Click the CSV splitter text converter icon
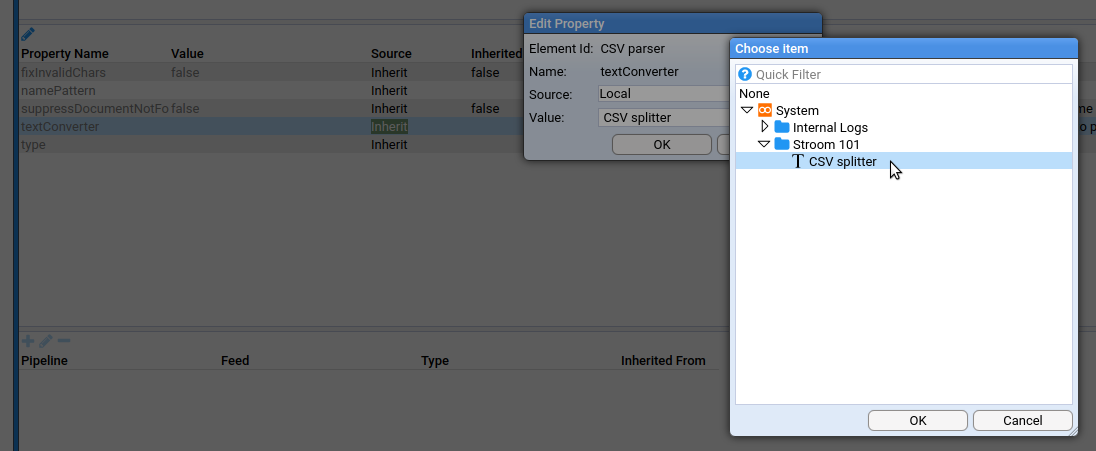The image size is (1096, 451). pyautogui.click(x=798, y=161)
